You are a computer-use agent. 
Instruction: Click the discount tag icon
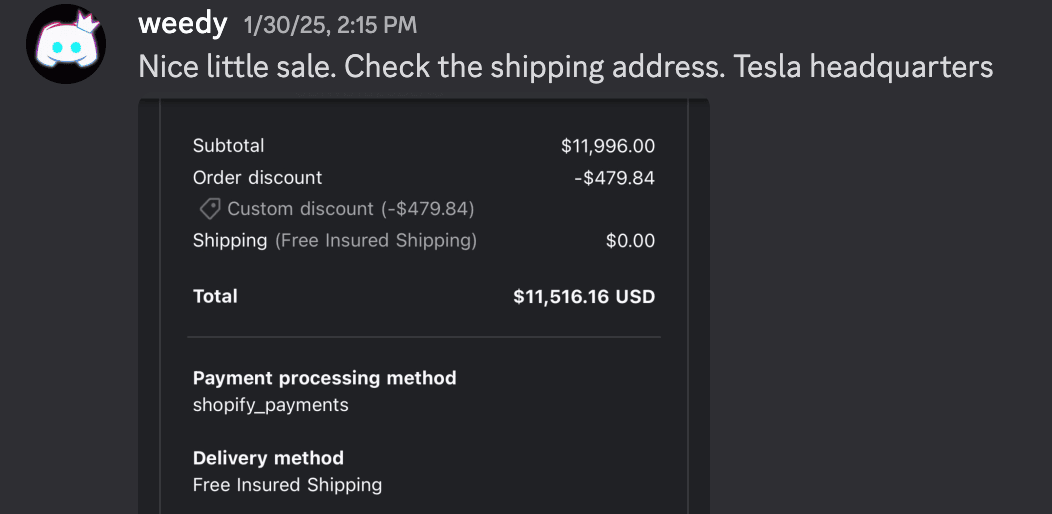(209, 209)
